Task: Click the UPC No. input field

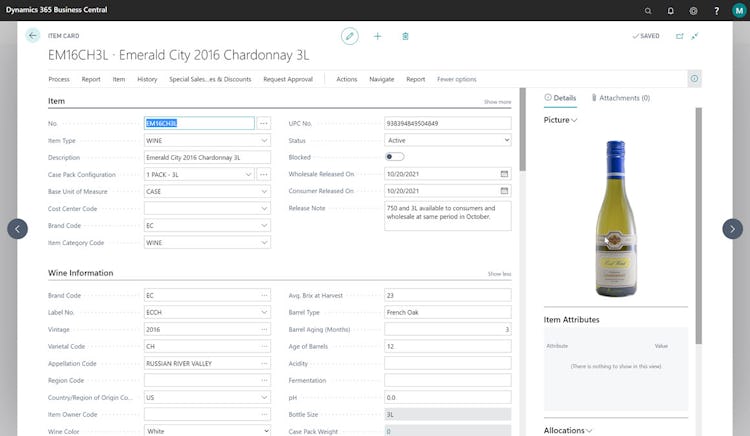Action: (x=448, y=123)
